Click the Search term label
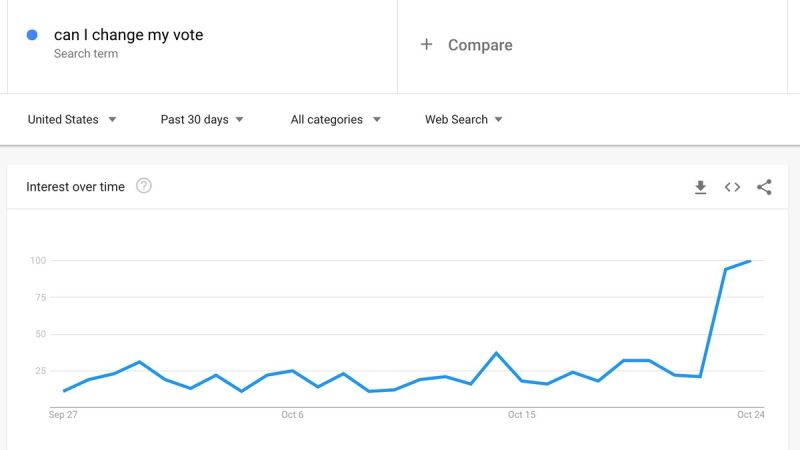This screenshot has height=450, width=800. click(x=86, y=54)
